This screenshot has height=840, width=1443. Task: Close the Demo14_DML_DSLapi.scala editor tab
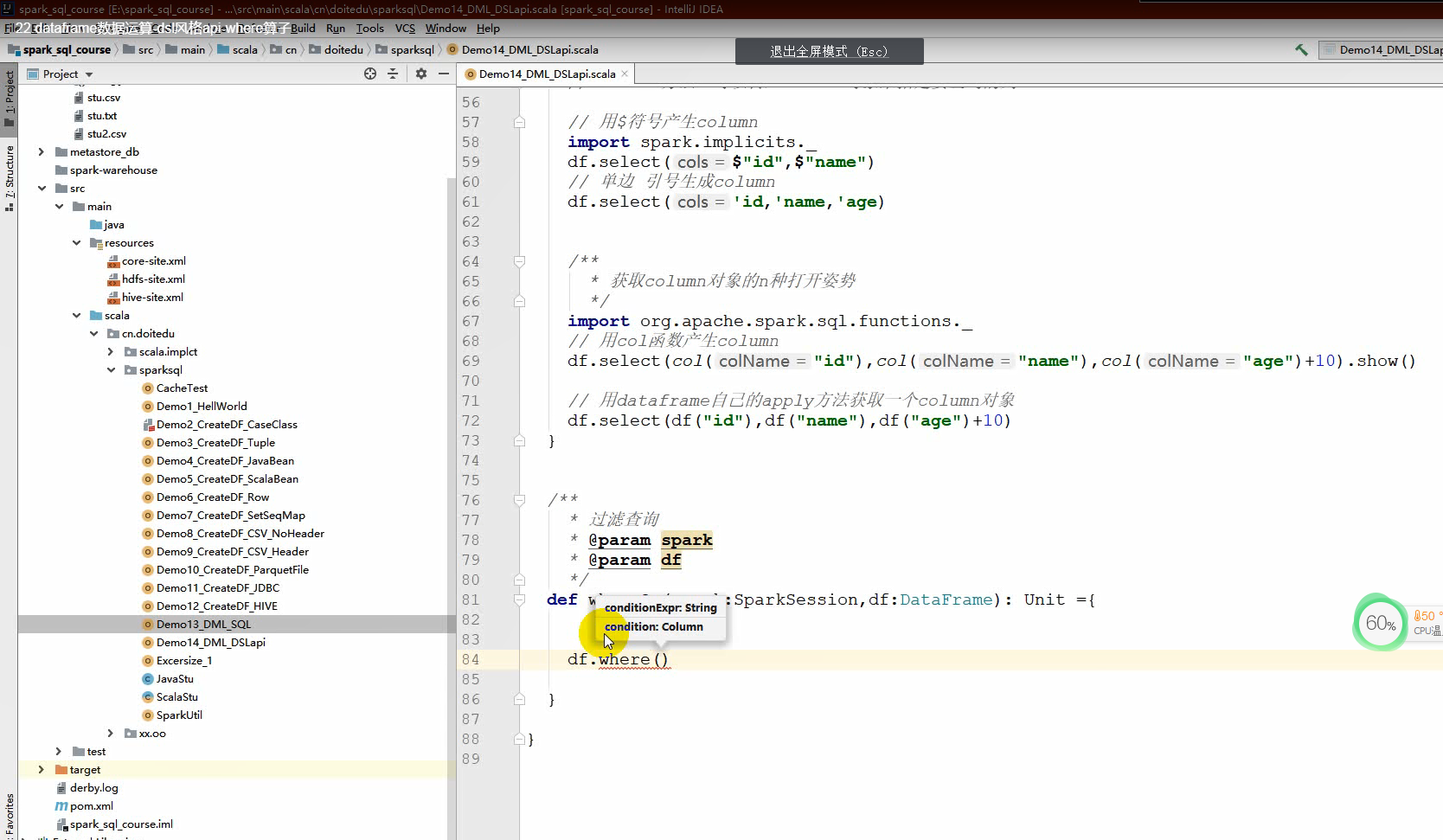click(x=625, y=74)
